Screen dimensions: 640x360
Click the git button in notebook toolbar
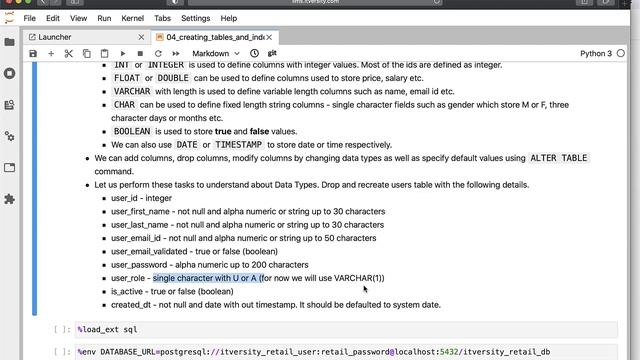tap(272, 53)
